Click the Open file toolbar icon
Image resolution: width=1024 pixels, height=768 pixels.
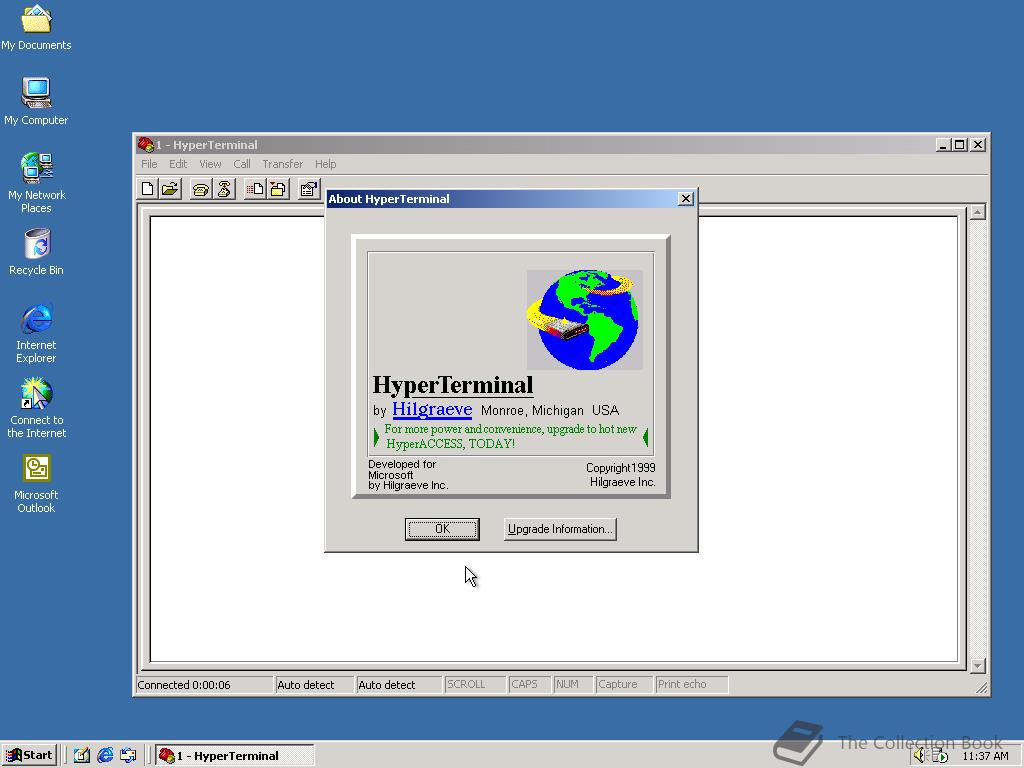tap(170, 189)
